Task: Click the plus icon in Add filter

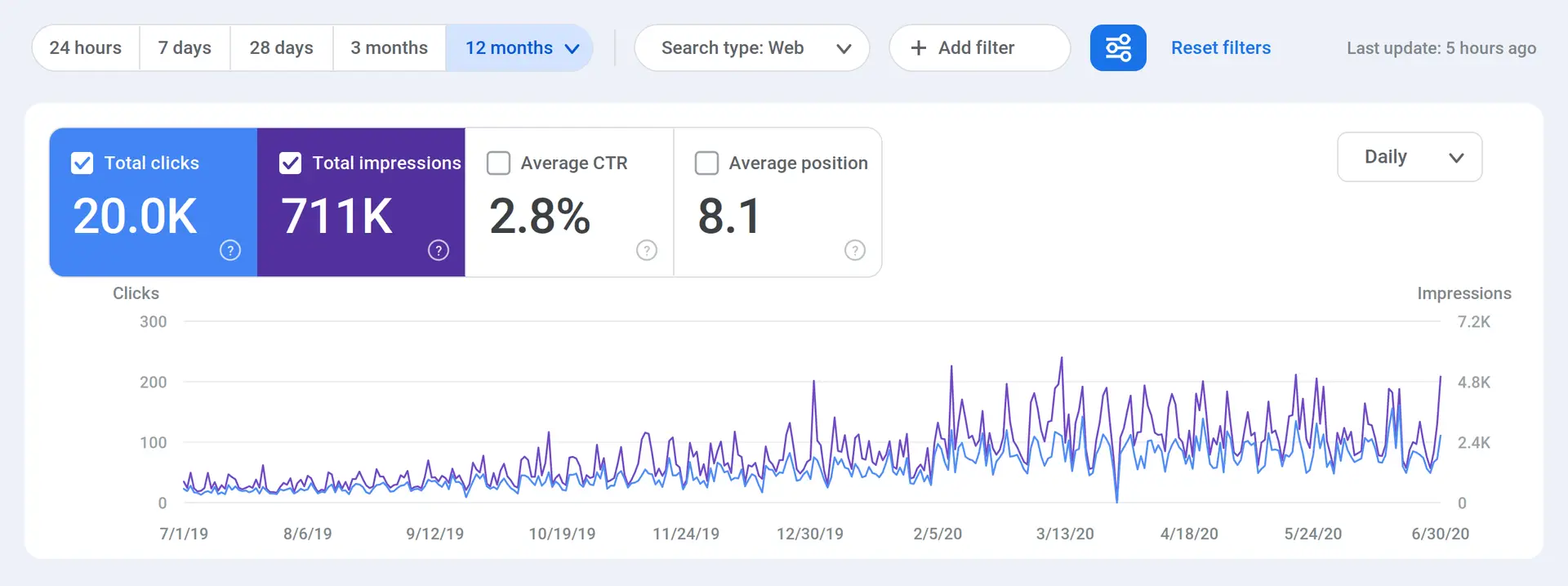Action: pos(919,48)
